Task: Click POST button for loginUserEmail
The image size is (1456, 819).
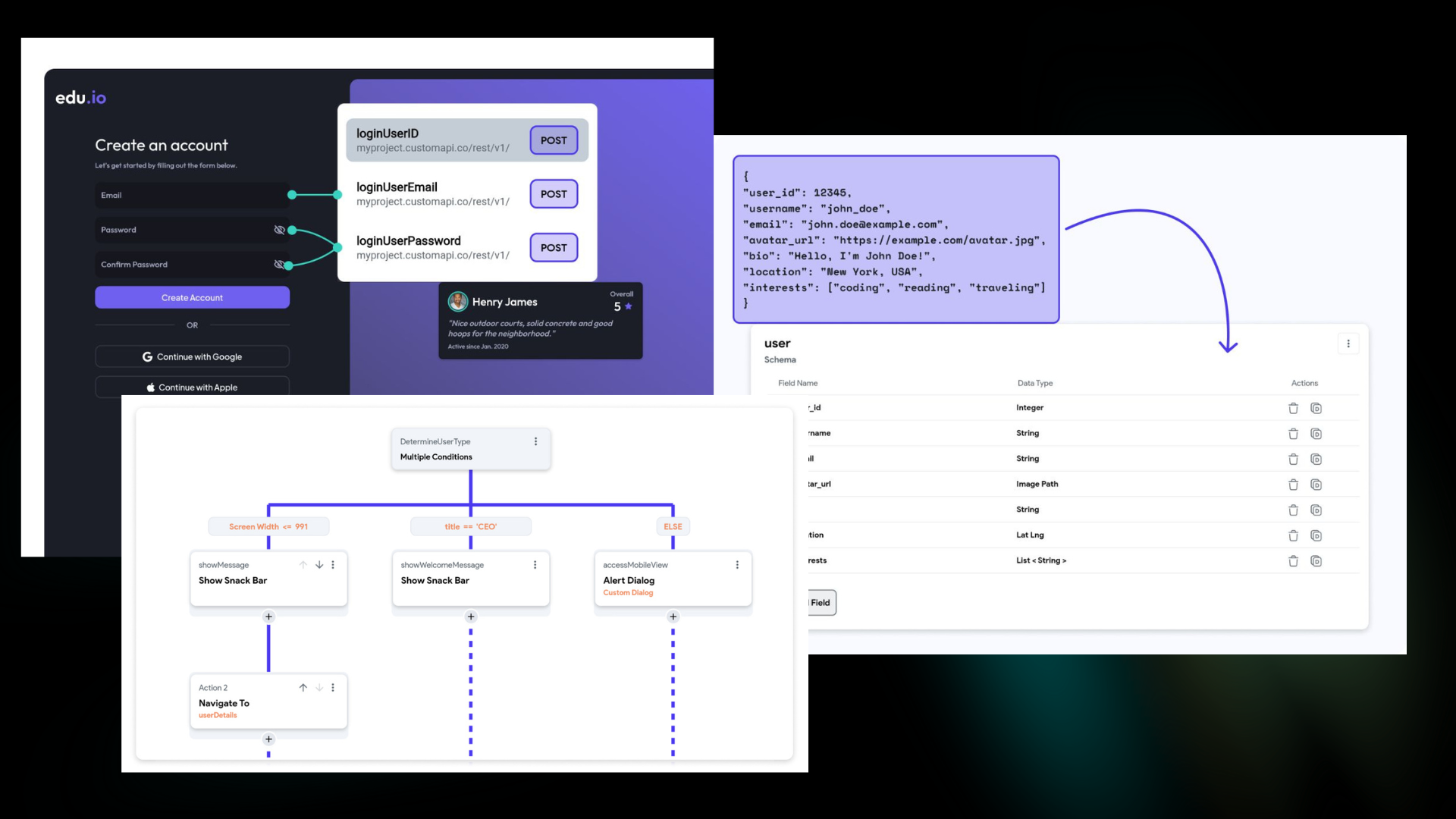Action: [554, 194]
